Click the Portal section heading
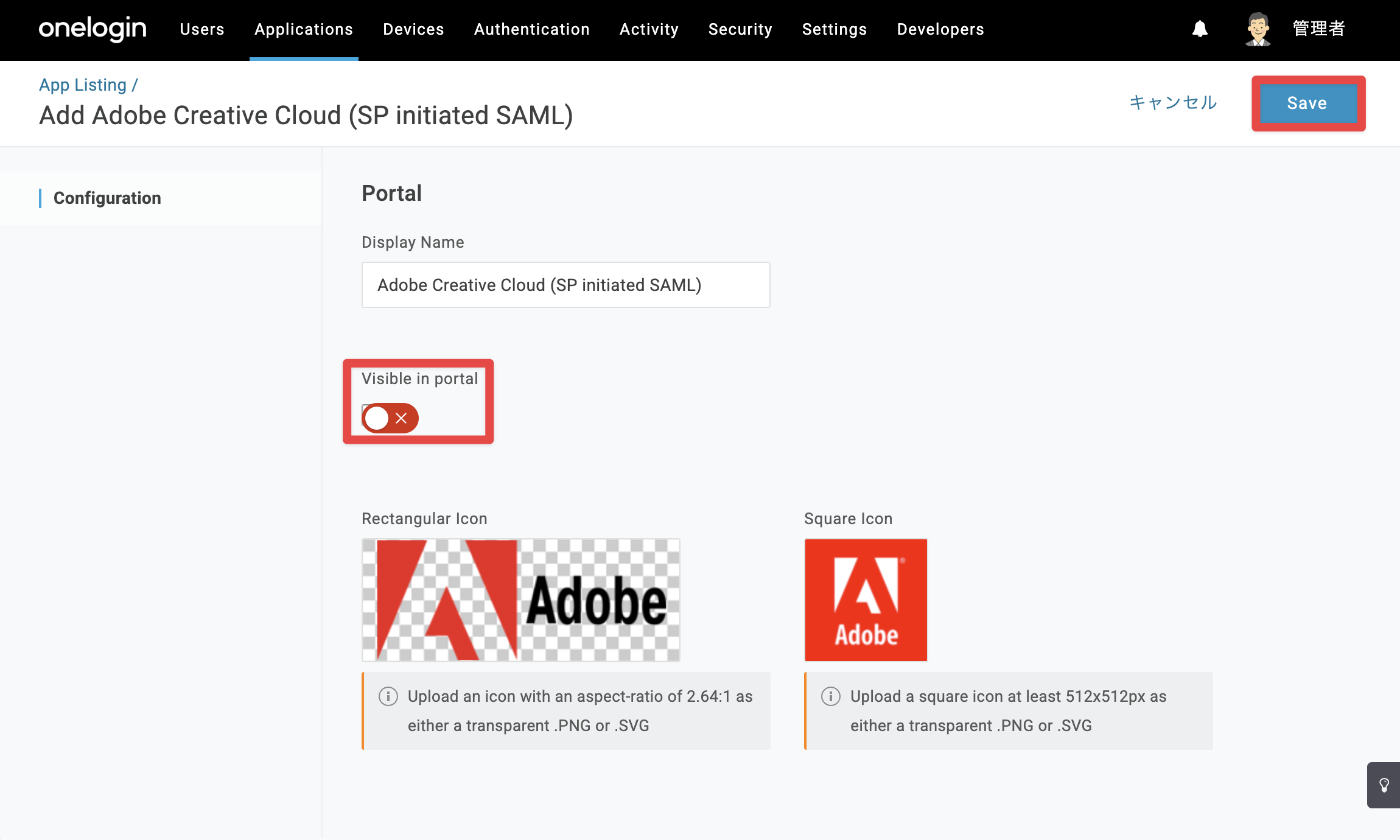1400x840 pixels. [x=391, y=194]
